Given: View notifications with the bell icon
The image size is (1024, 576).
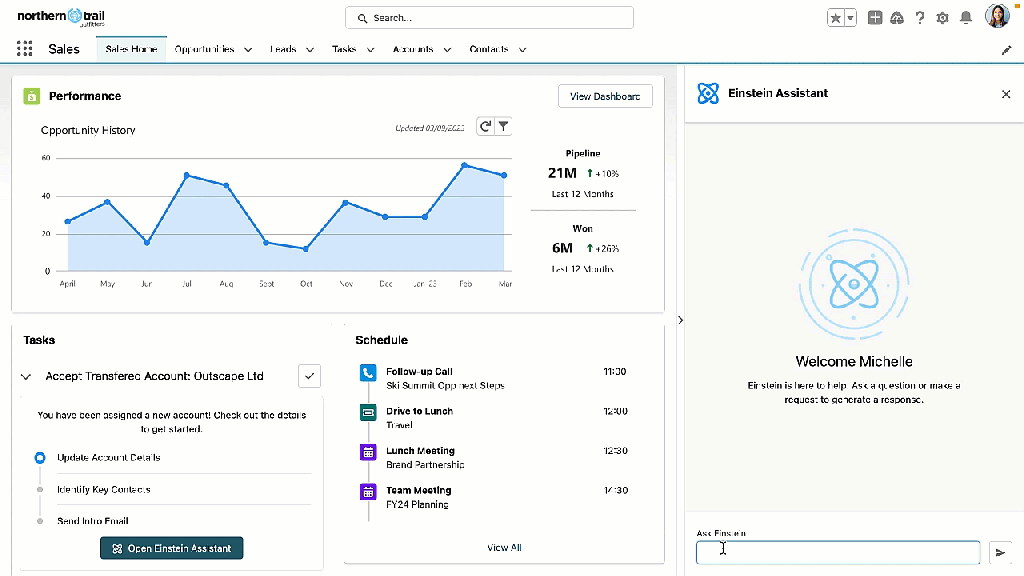Looking at the screenshot, I should click(x=965, y=18).
